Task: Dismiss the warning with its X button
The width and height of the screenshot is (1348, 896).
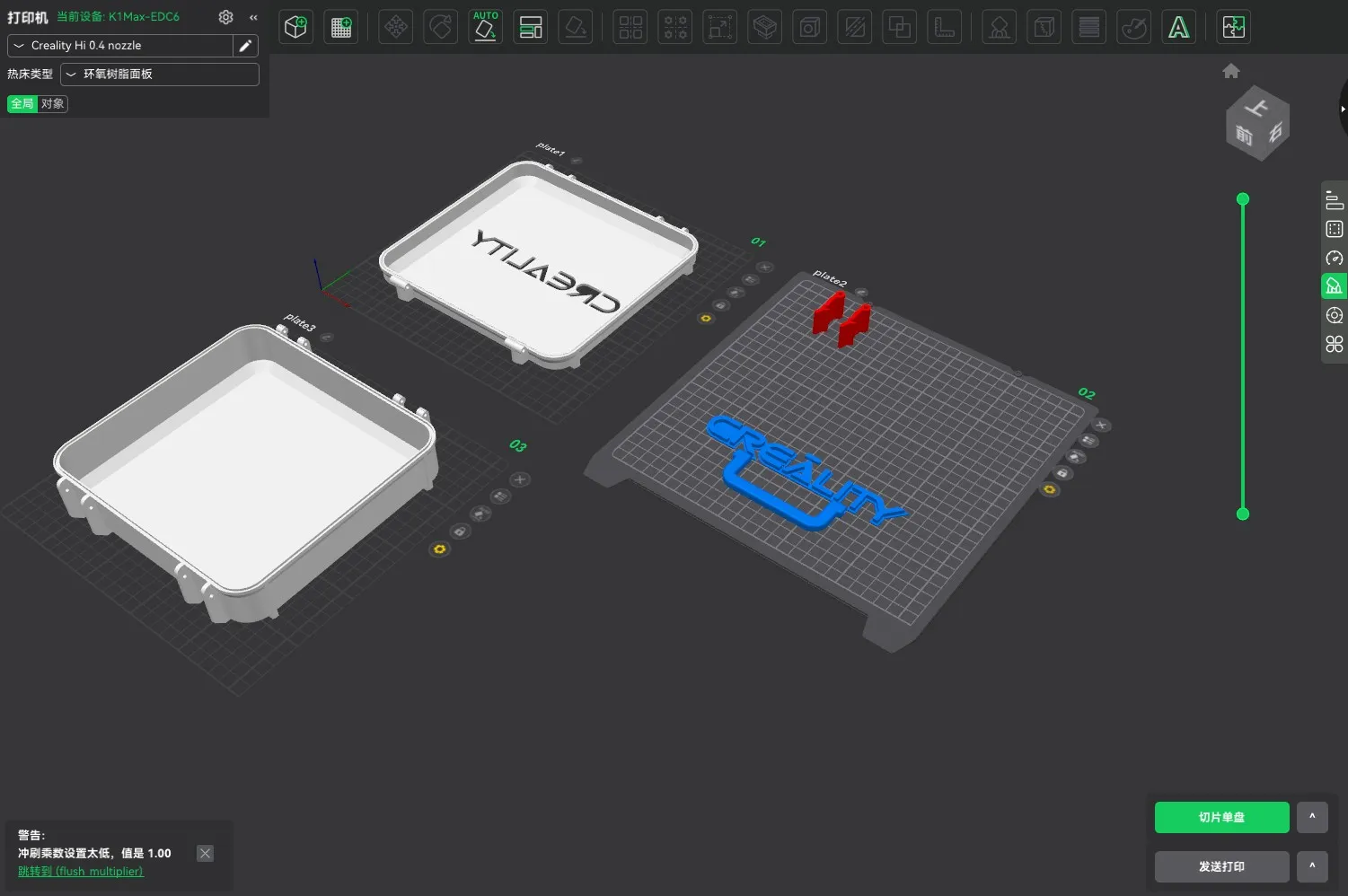Action: 205,854
